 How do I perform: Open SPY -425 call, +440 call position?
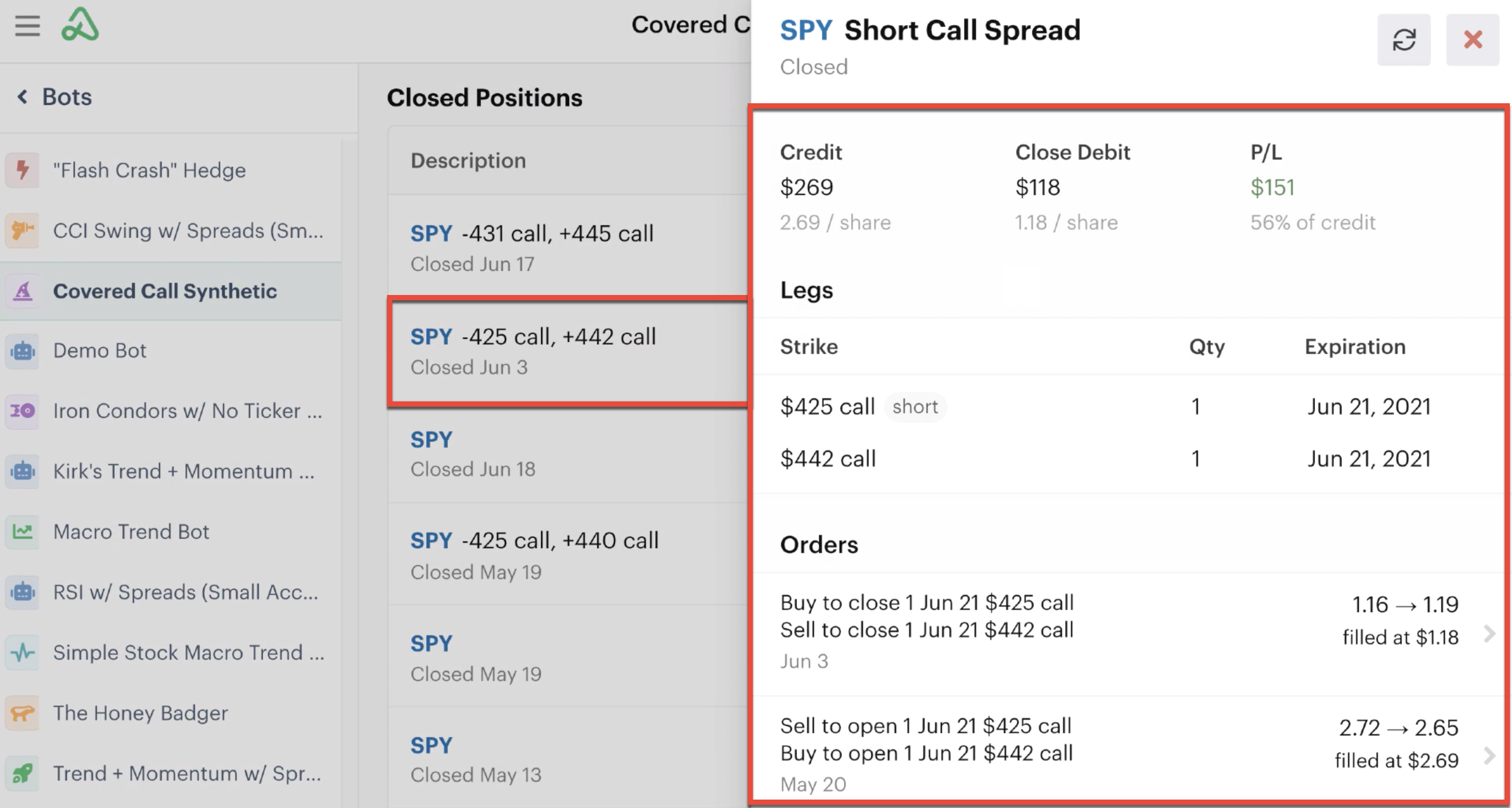click(x=567, y=555)
